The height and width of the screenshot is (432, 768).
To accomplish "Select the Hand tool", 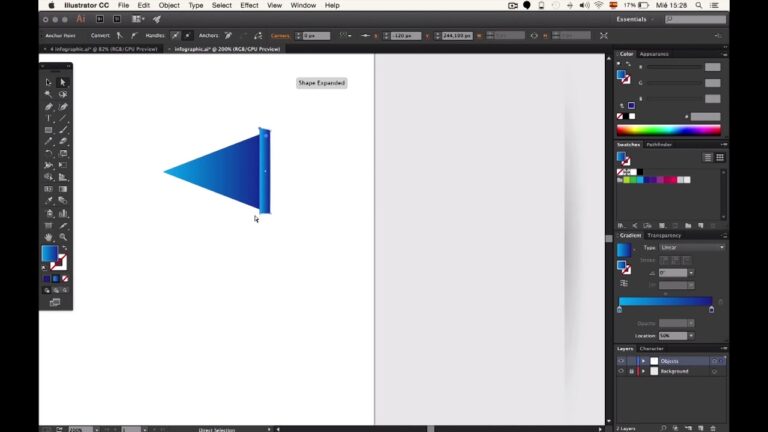I will [48, 237].
